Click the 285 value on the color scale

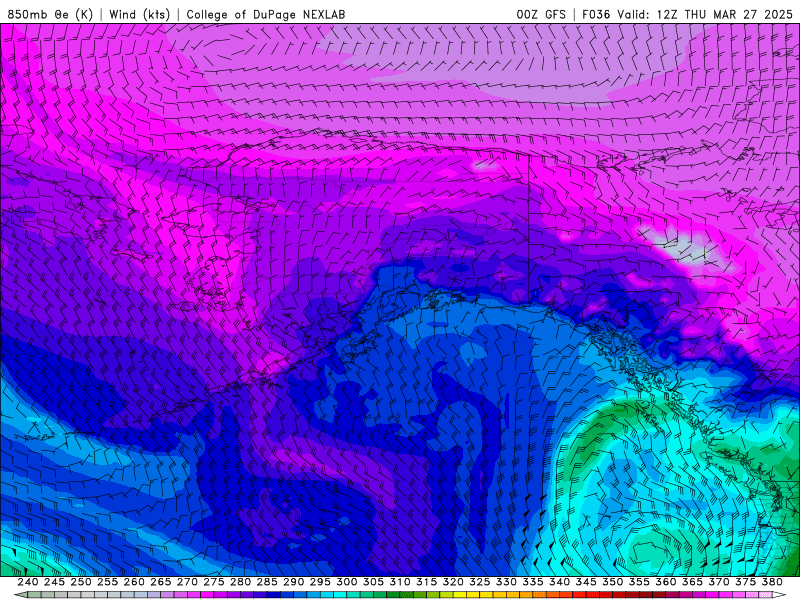[267, 582]
